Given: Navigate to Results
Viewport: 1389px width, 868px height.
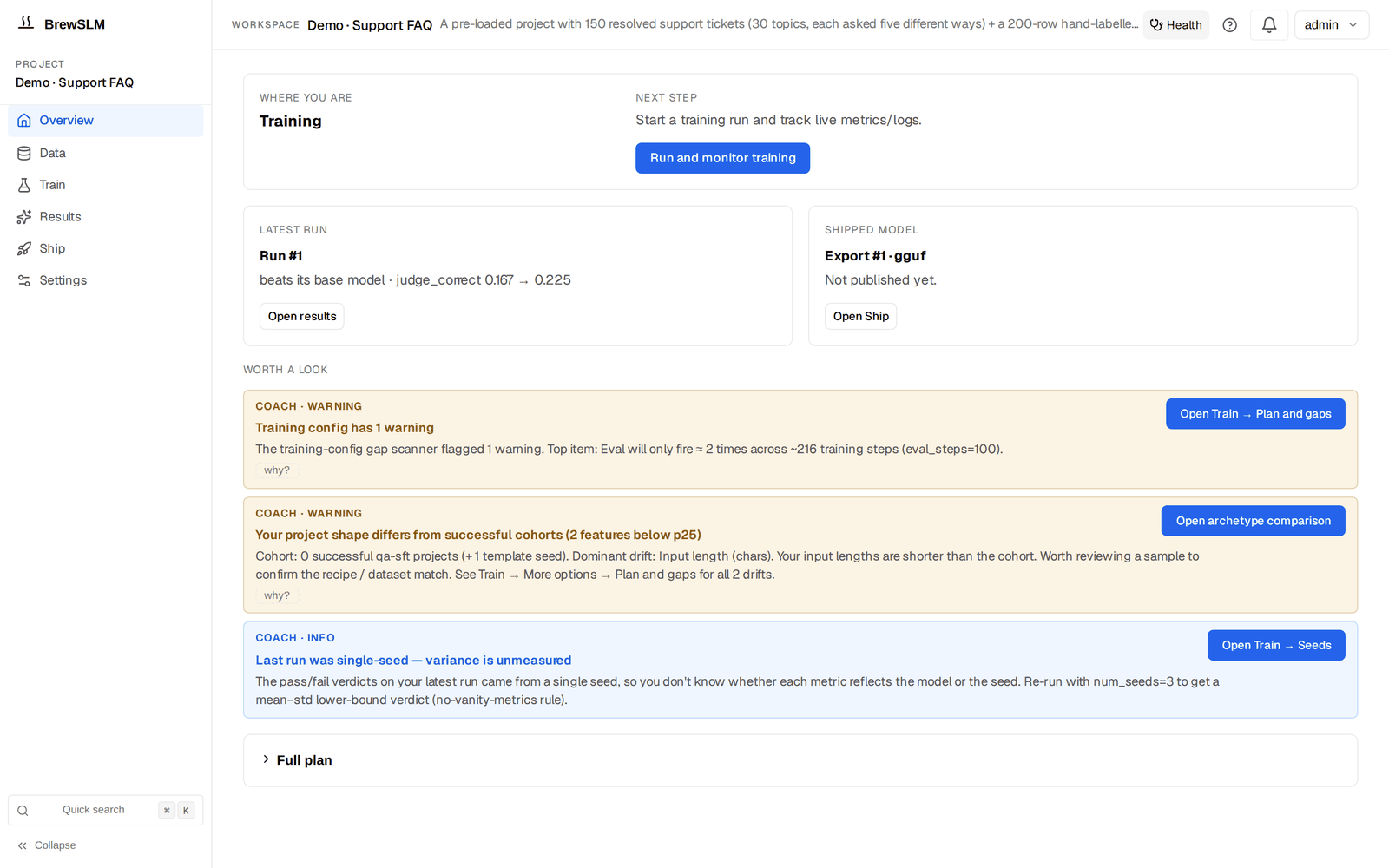Looking at the screenshot, I should click(106, 217).
